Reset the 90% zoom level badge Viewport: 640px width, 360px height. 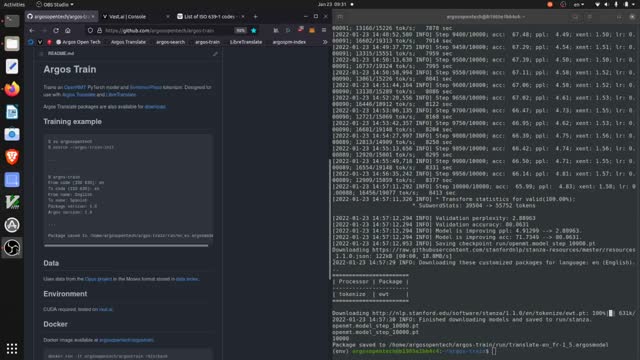pos(241,30)
